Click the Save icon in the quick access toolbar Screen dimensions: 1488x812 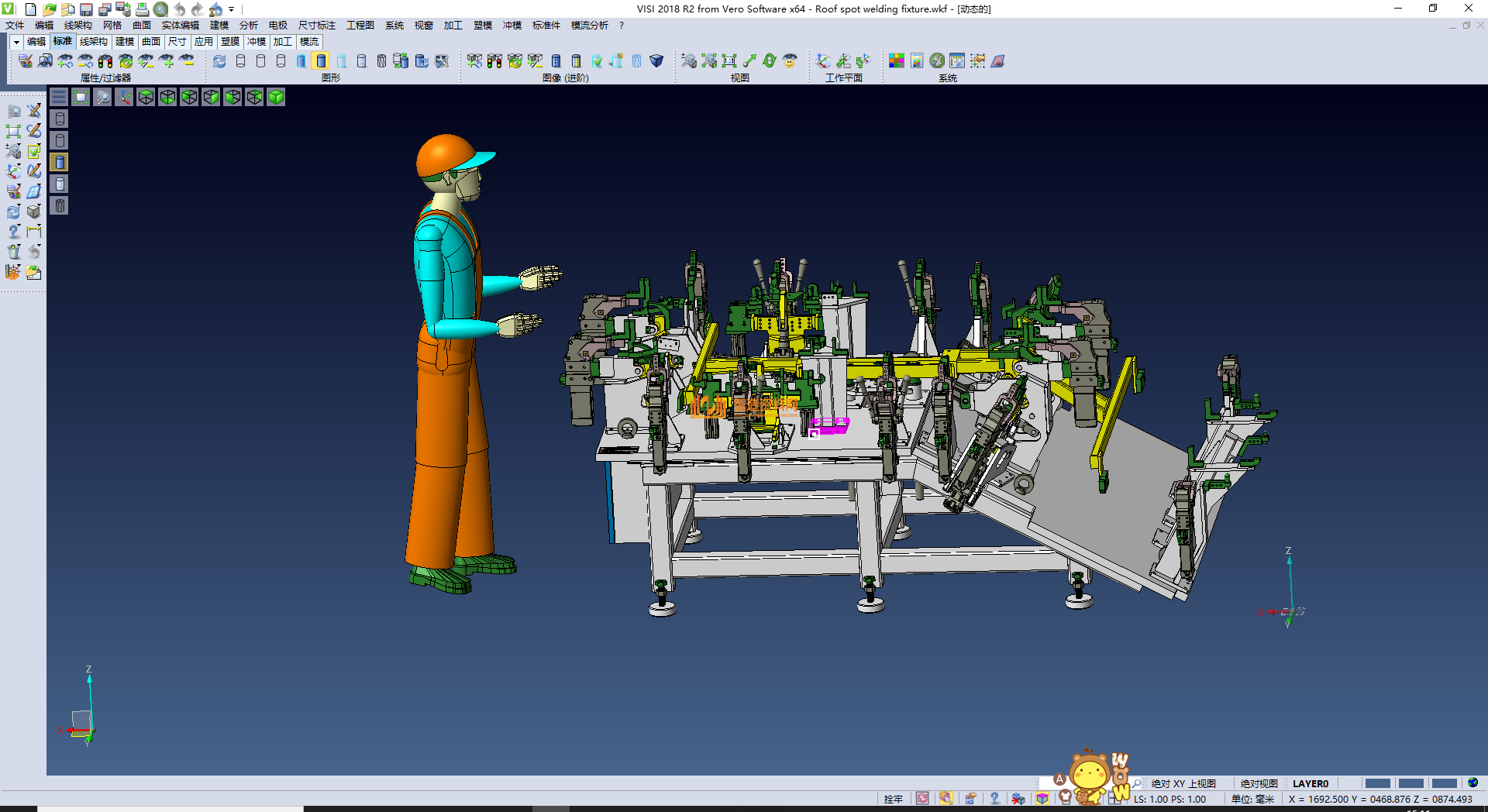[86, 9]
